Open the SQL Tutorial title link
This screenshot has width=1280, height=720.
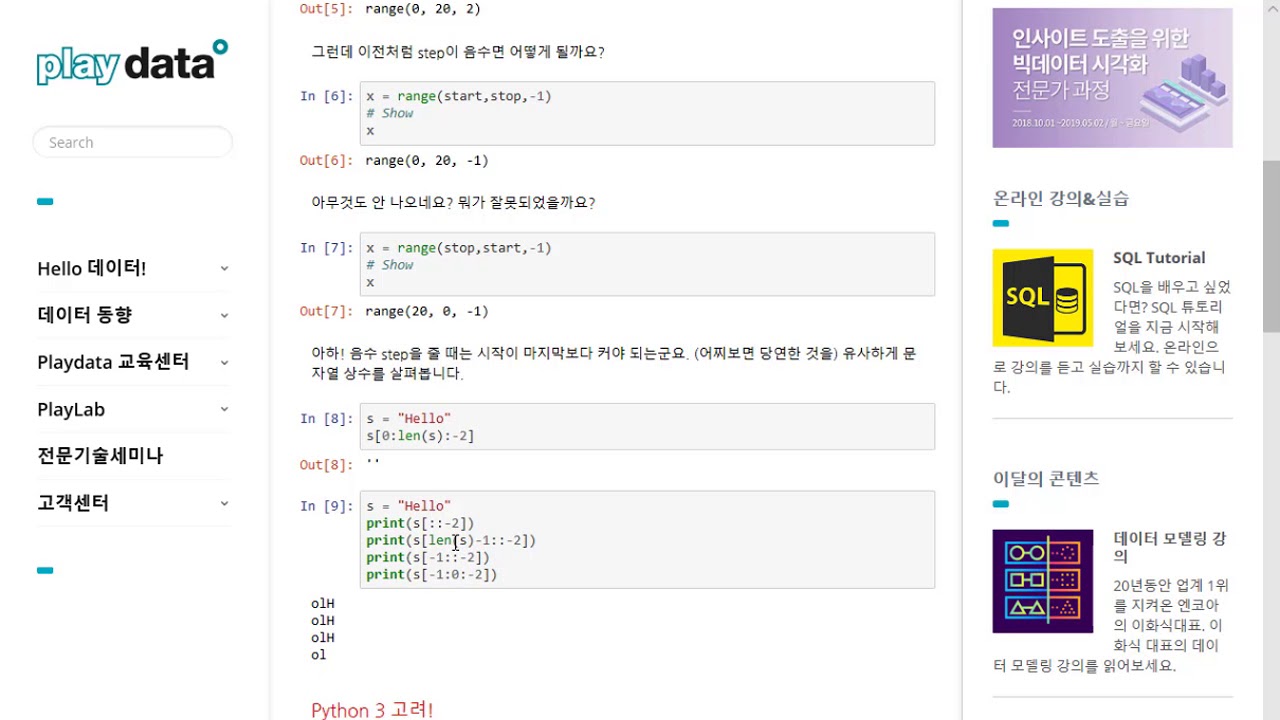tap(1159, 257)
